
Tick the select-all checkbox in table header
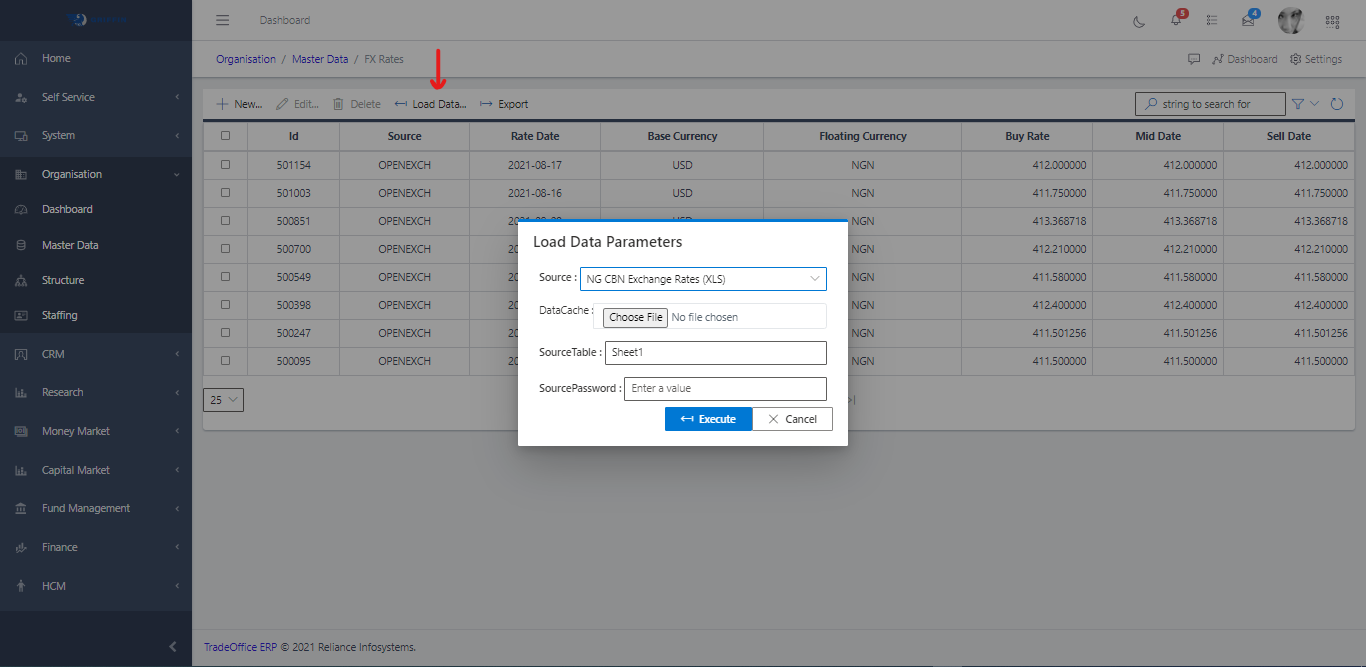[225, 136]
